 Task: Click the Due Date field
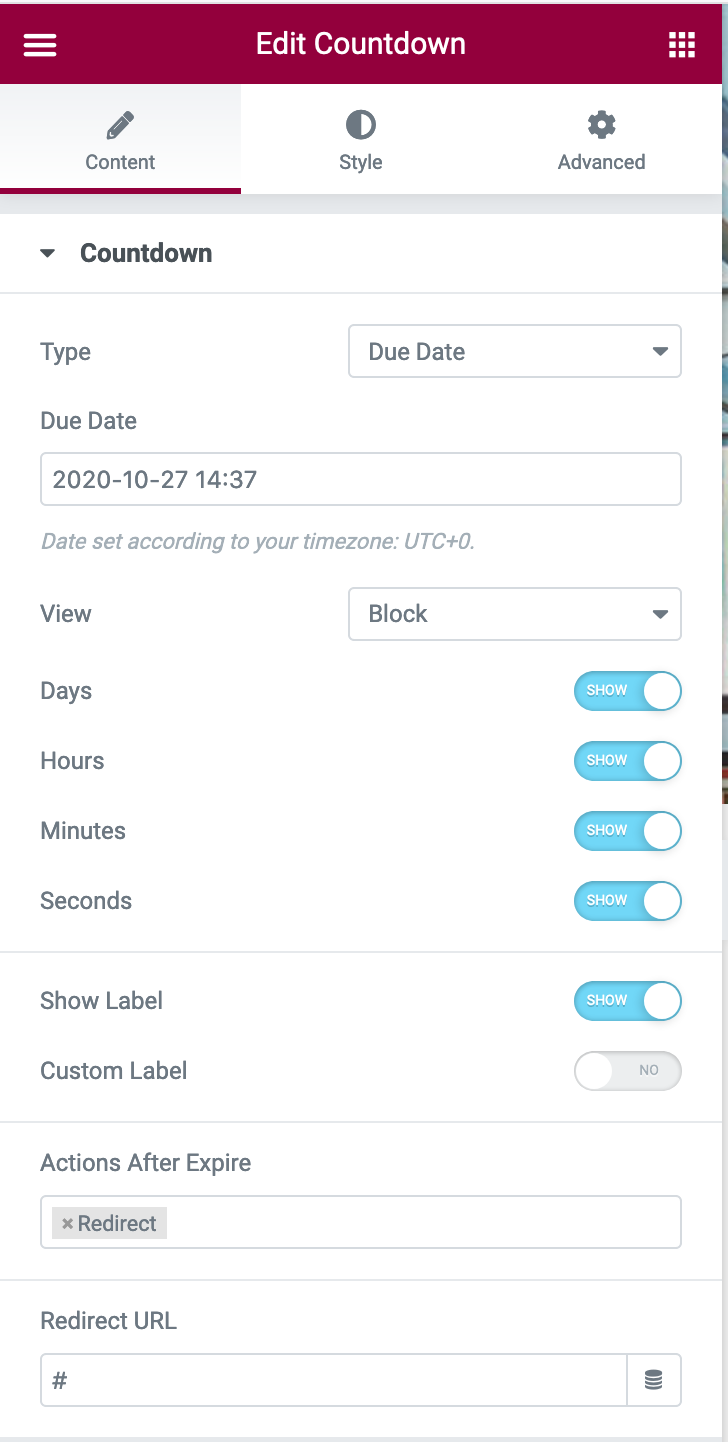coord(360,479)
